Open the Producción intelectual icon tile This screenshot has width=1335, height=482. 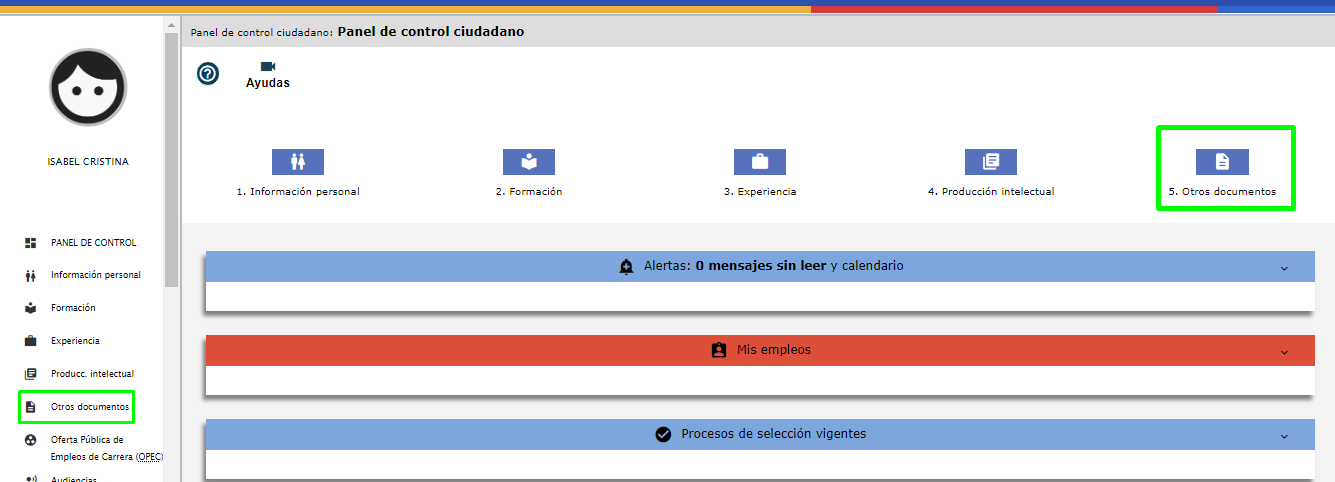[990, 162]
